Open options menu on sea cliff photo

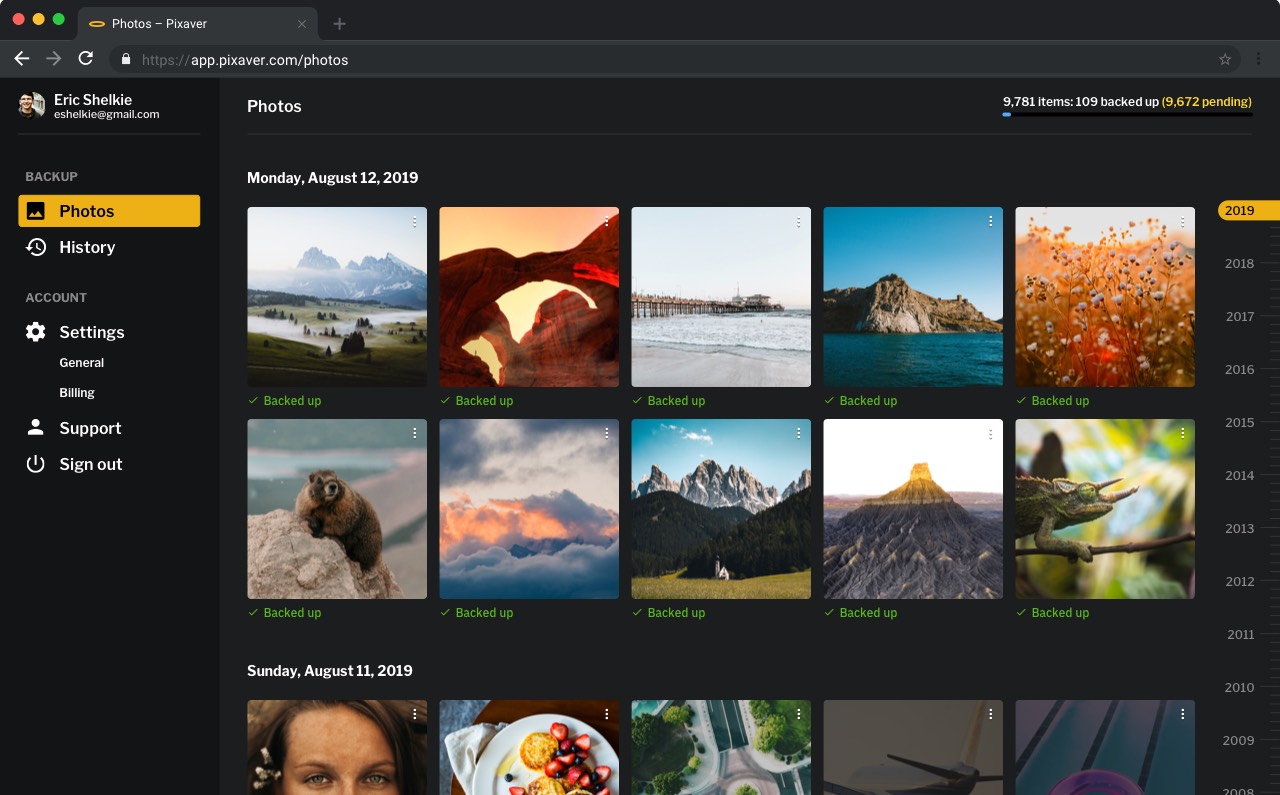pyautogui.click(x=991, y=222)
